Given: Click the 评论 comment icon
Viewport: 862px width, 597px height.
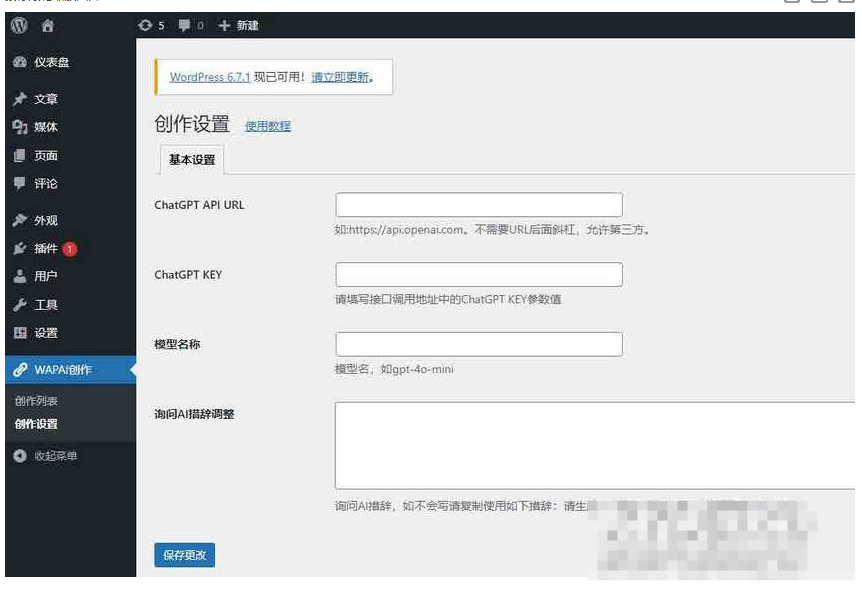Looking at the screenshot, I should [20, 184].
